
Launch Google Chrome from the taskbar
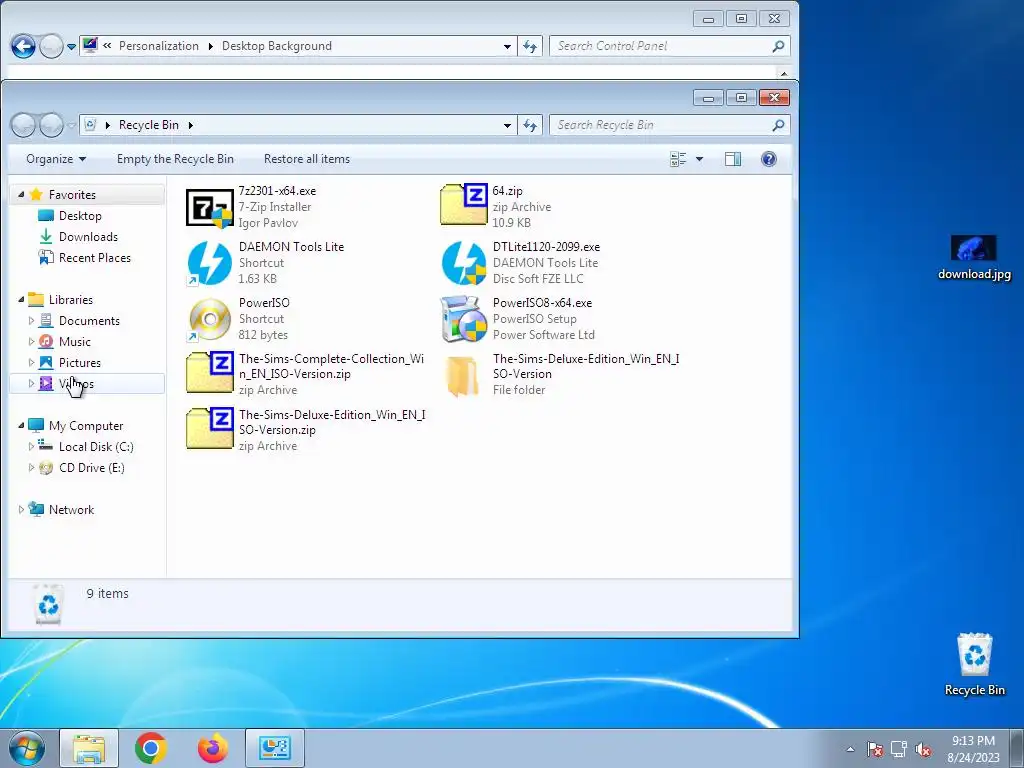(151, 748)
